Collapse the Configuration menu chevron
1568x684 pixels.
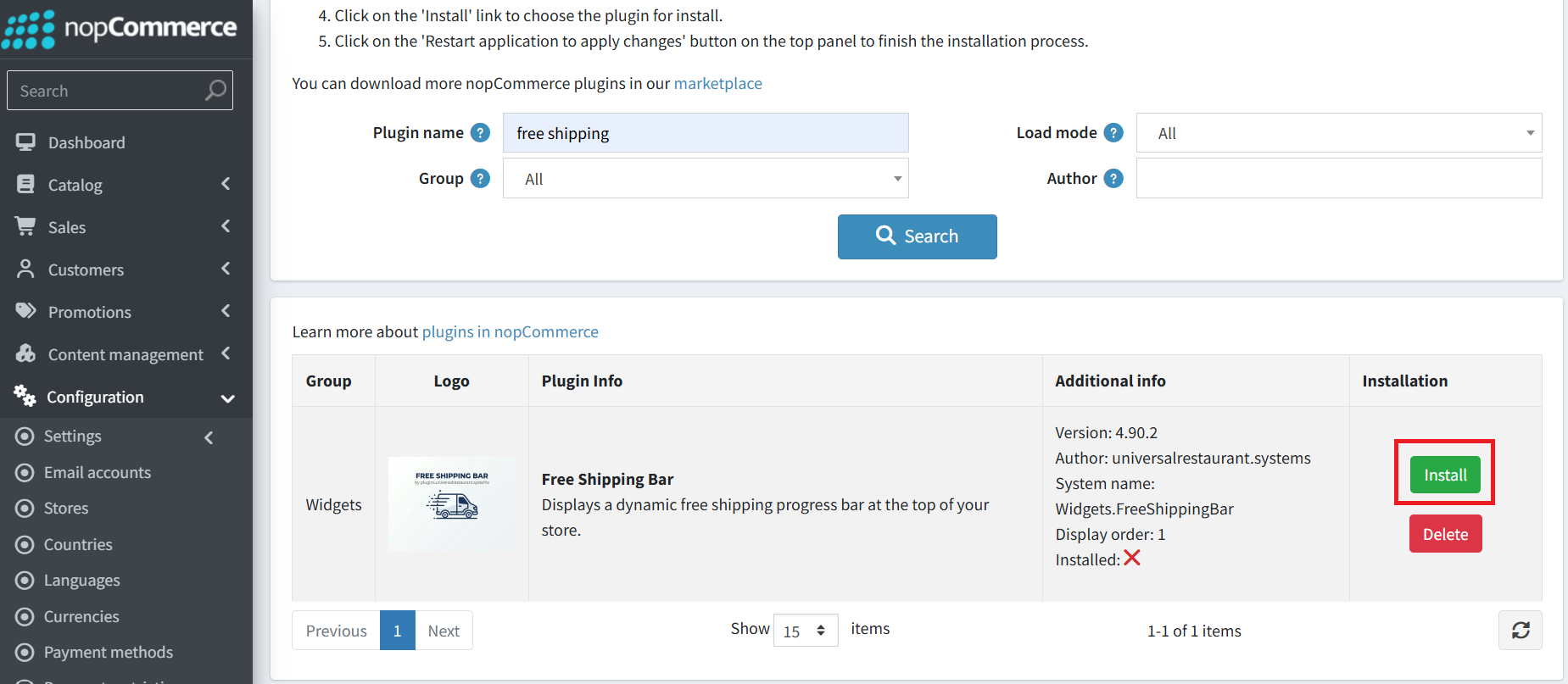[x=227, y=398]
